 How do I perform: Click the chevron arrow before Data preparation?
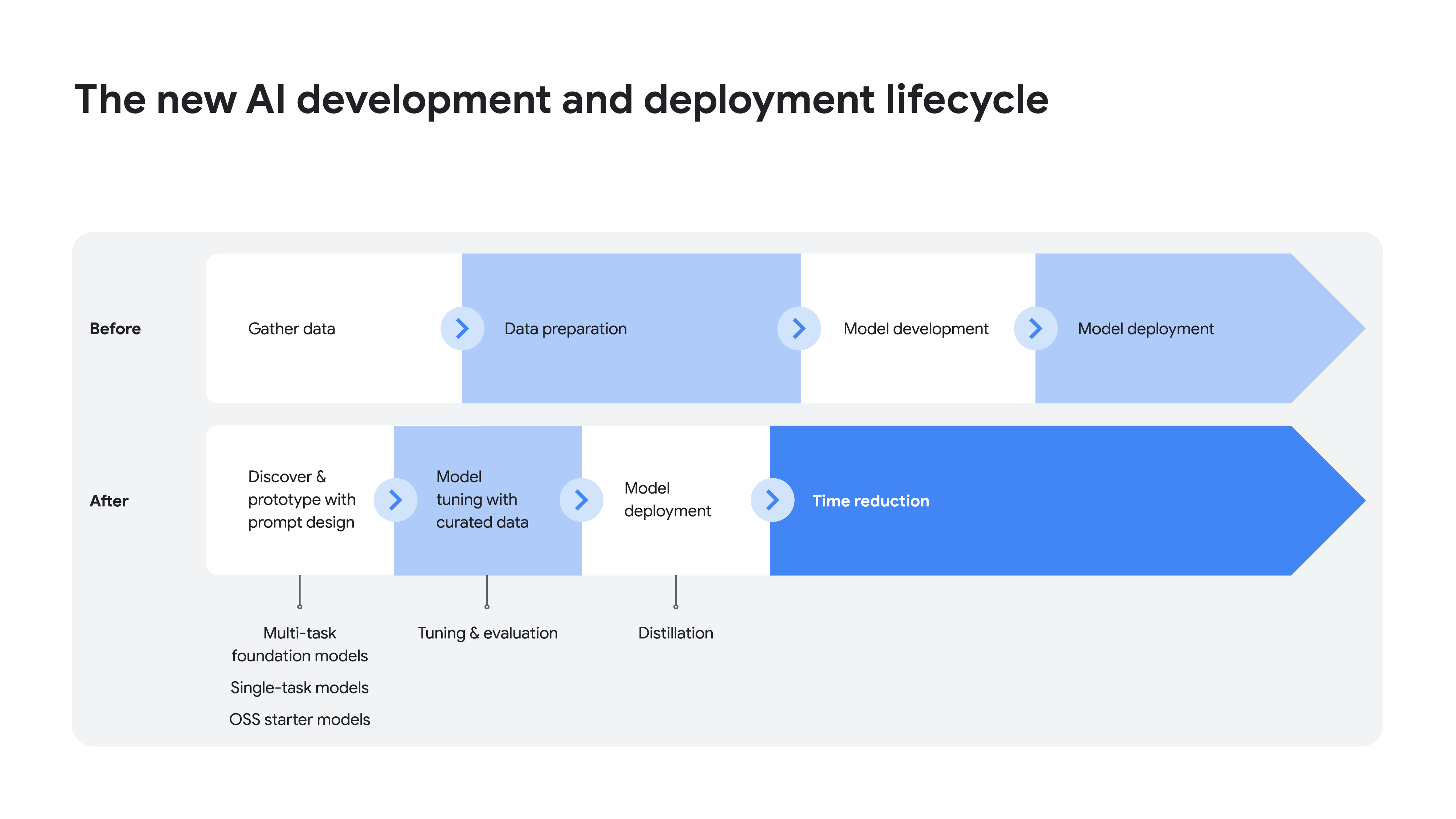tap(462, 328)
